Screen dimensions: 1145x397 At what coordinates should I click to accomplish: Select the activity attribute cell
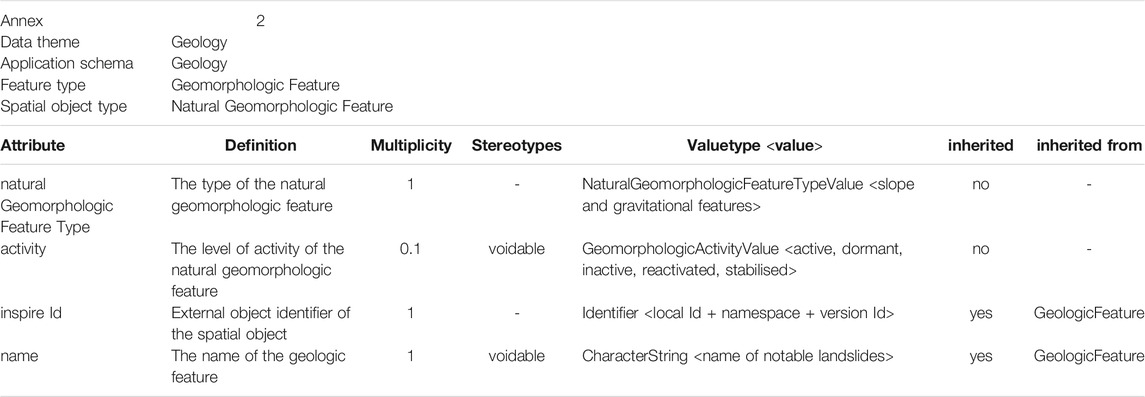coord(23,249)
